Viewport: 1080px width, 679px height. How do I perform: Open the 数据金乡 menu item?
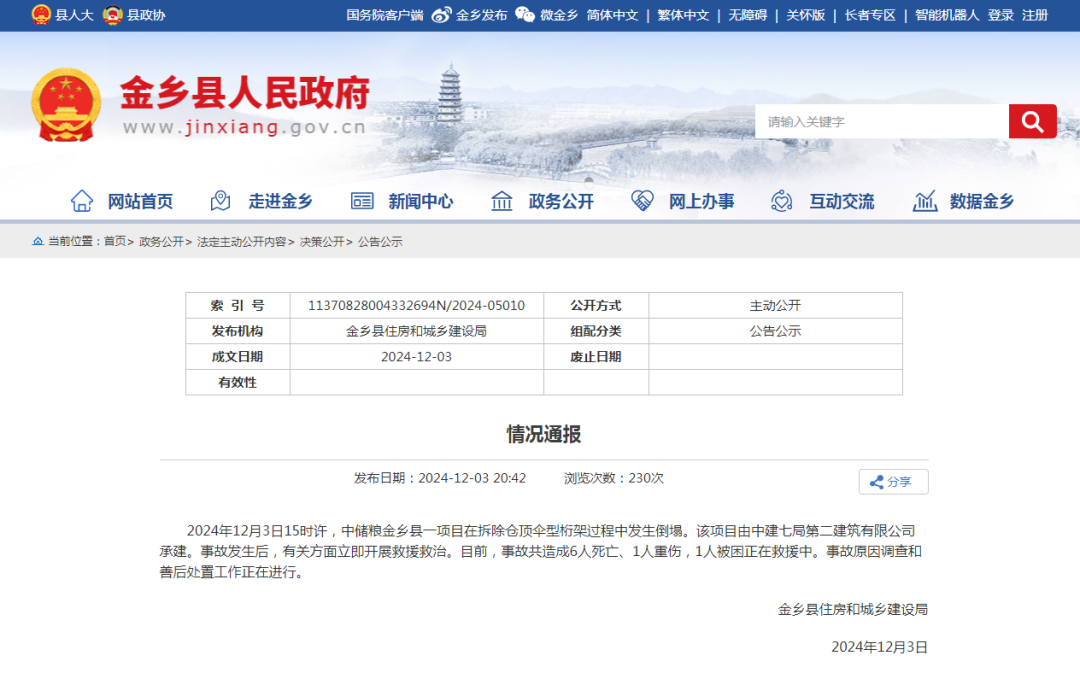(x=982, y=201)
